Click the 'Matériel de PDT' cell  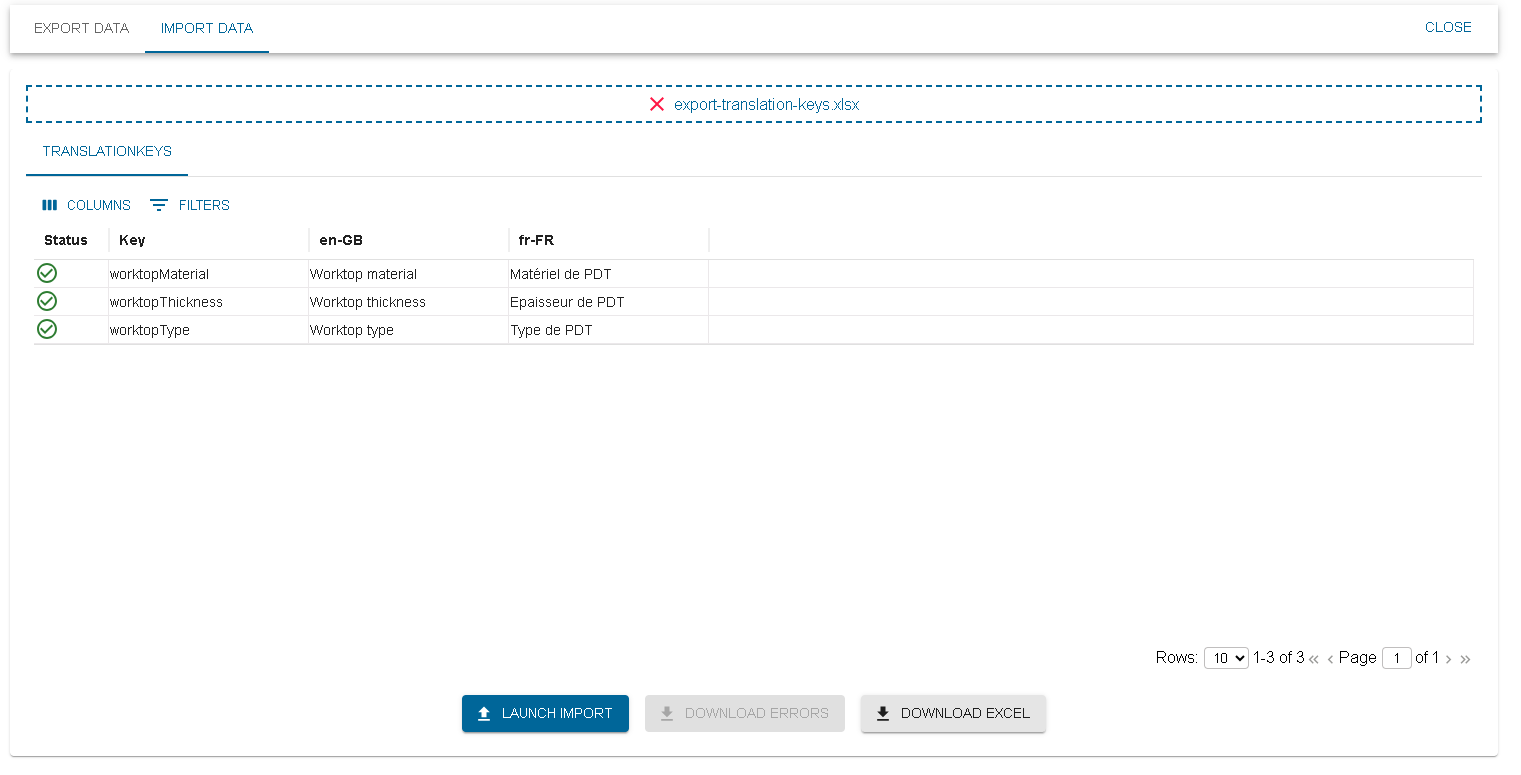pyautogui.click(x=608, y=274)
